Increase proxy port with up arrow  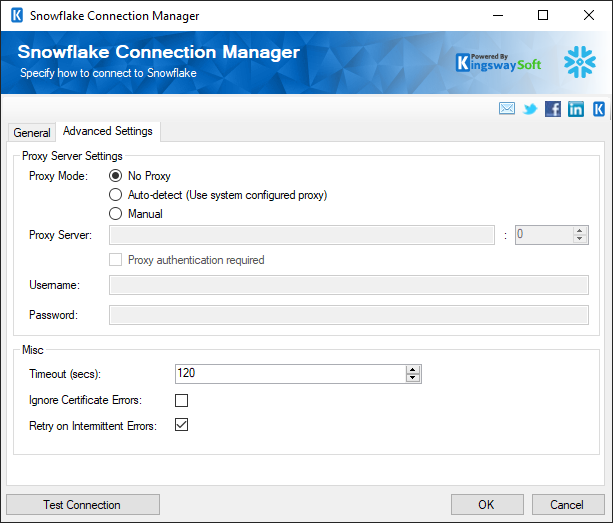tap(579, 231)
